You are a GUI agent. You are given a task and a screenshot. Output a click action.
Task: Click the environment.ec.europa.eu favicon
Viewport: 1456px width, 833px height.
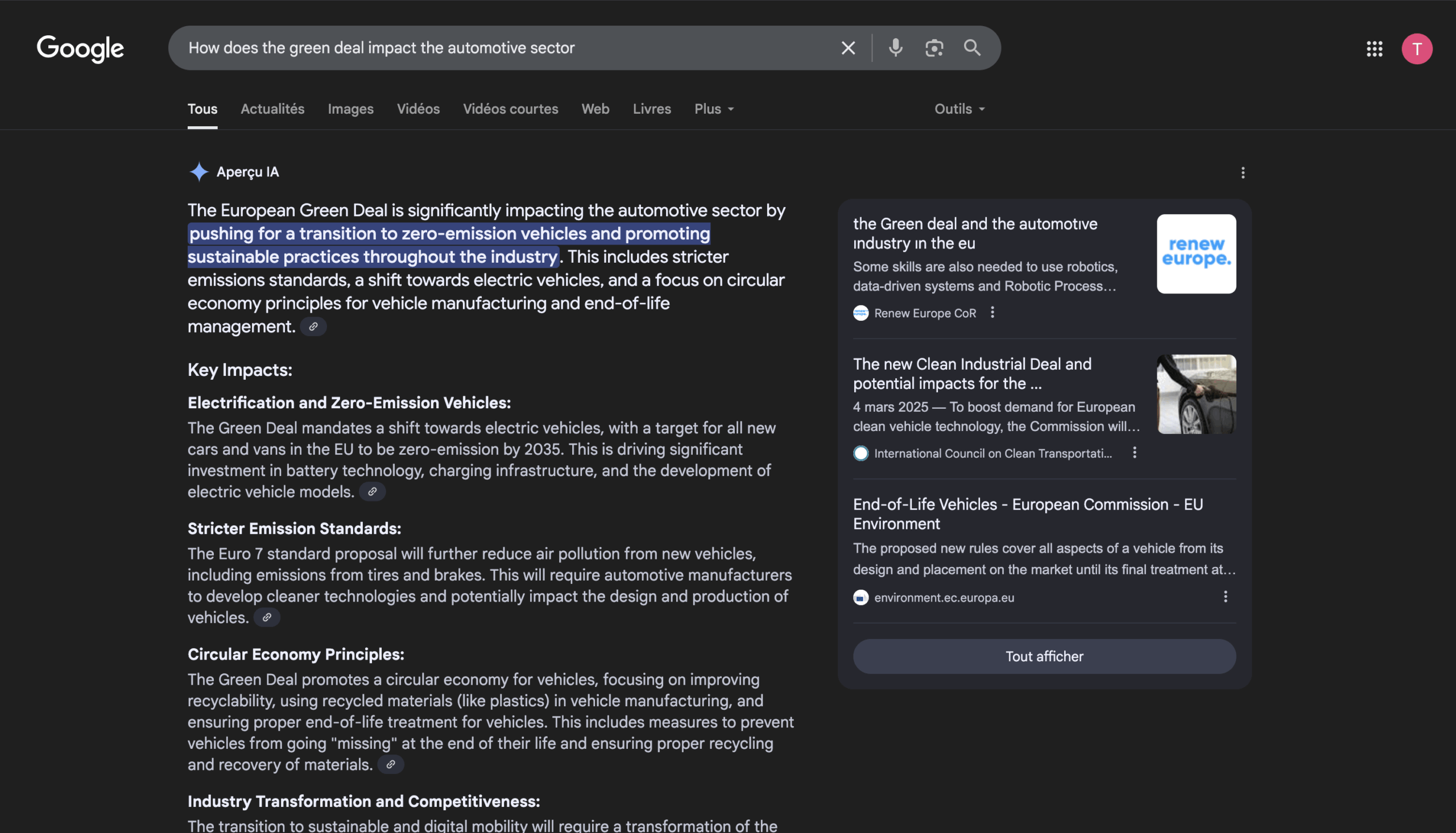tap(861, 597)
